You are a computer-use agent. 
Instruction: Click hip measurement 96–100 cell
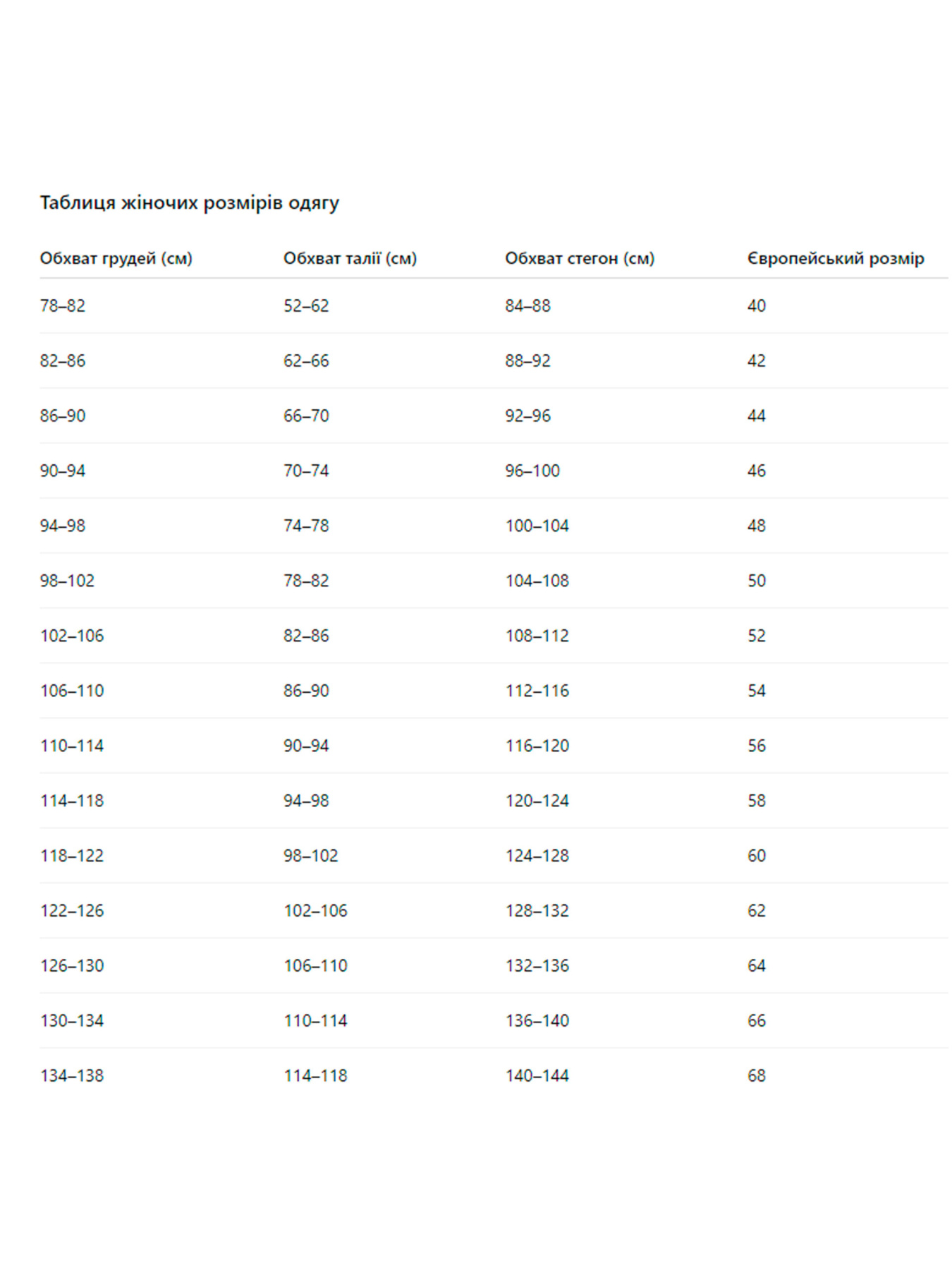click(x=532, y=471)
